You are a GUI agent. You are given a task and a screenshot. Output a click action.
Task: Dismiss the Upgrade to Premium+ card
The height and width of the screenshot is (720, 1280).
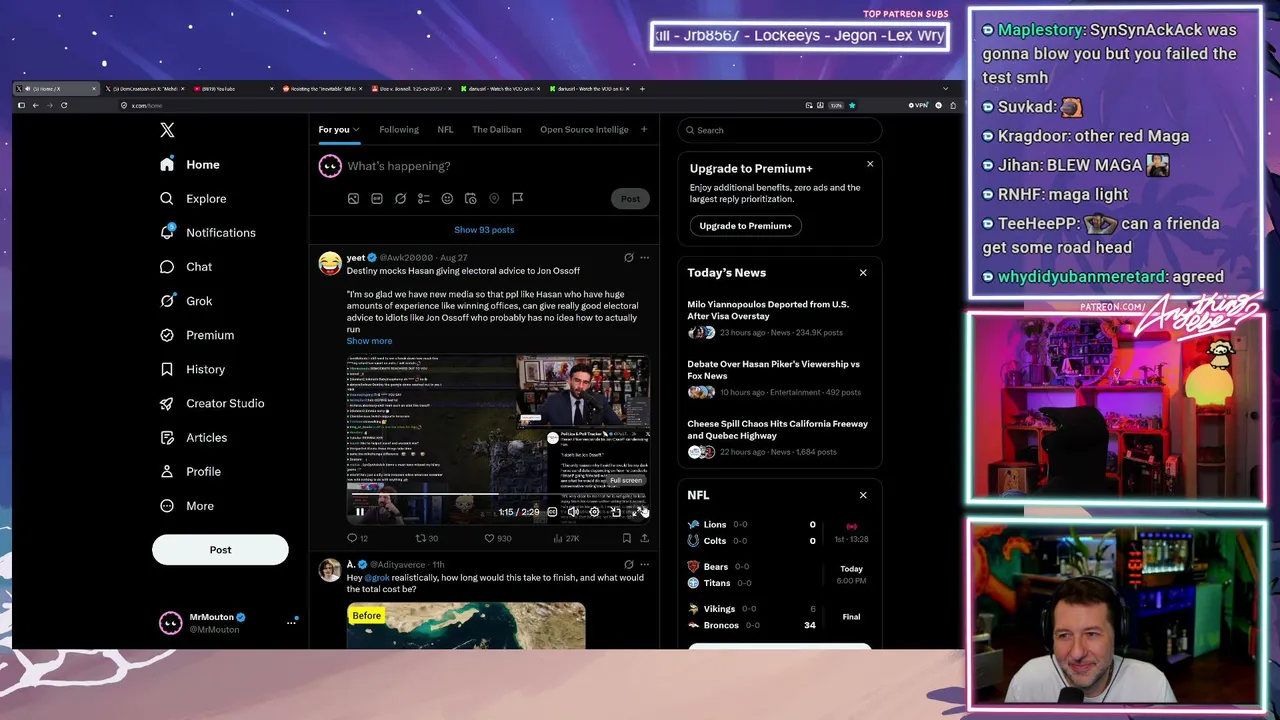click(870, 164)
